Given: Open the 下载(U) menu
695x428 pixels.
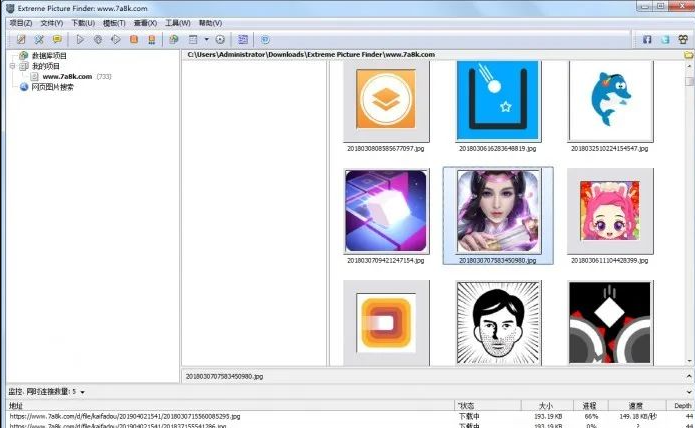Looking at the screenshot, I should tap(83, 23).
